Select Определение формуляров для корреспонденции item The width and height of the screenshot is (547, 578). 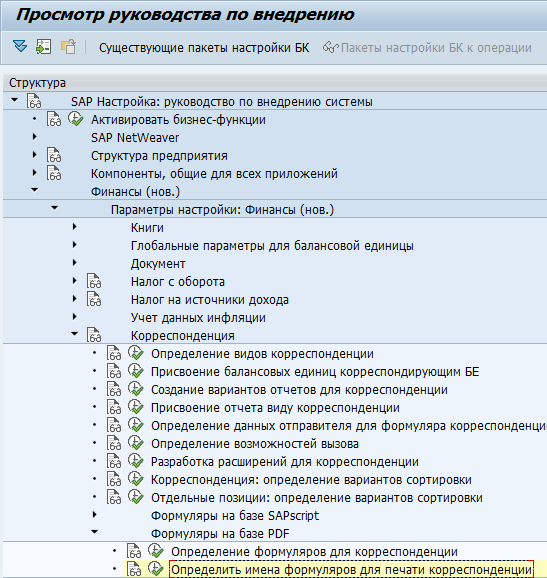[314, 551]
